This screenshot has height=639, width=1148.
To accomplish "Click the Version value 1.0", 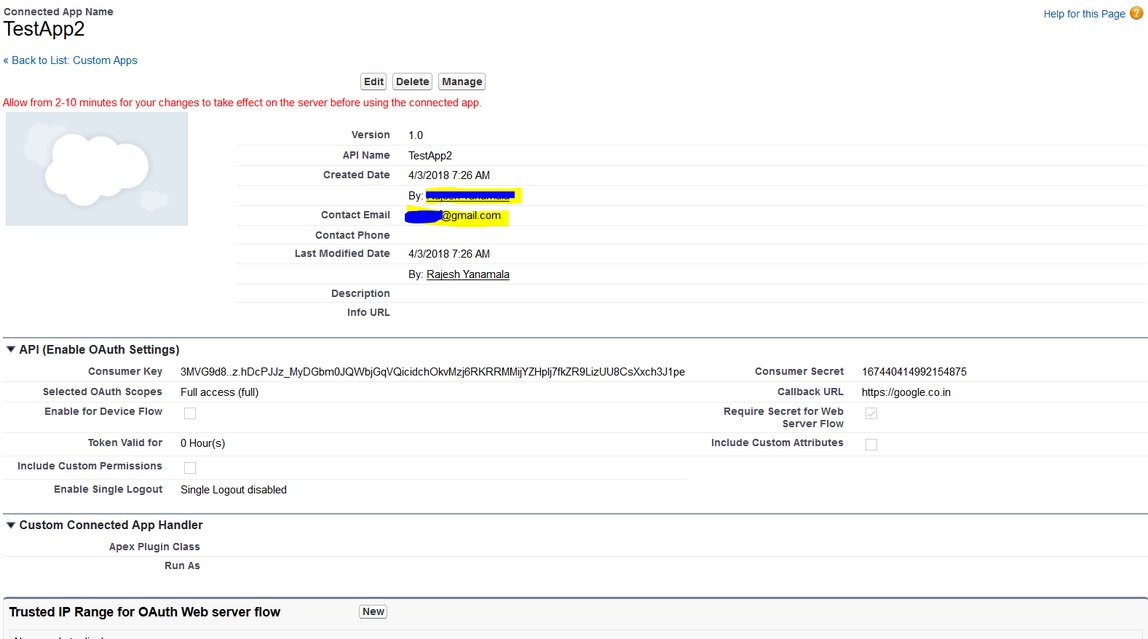I will click(x=415, y=135).
